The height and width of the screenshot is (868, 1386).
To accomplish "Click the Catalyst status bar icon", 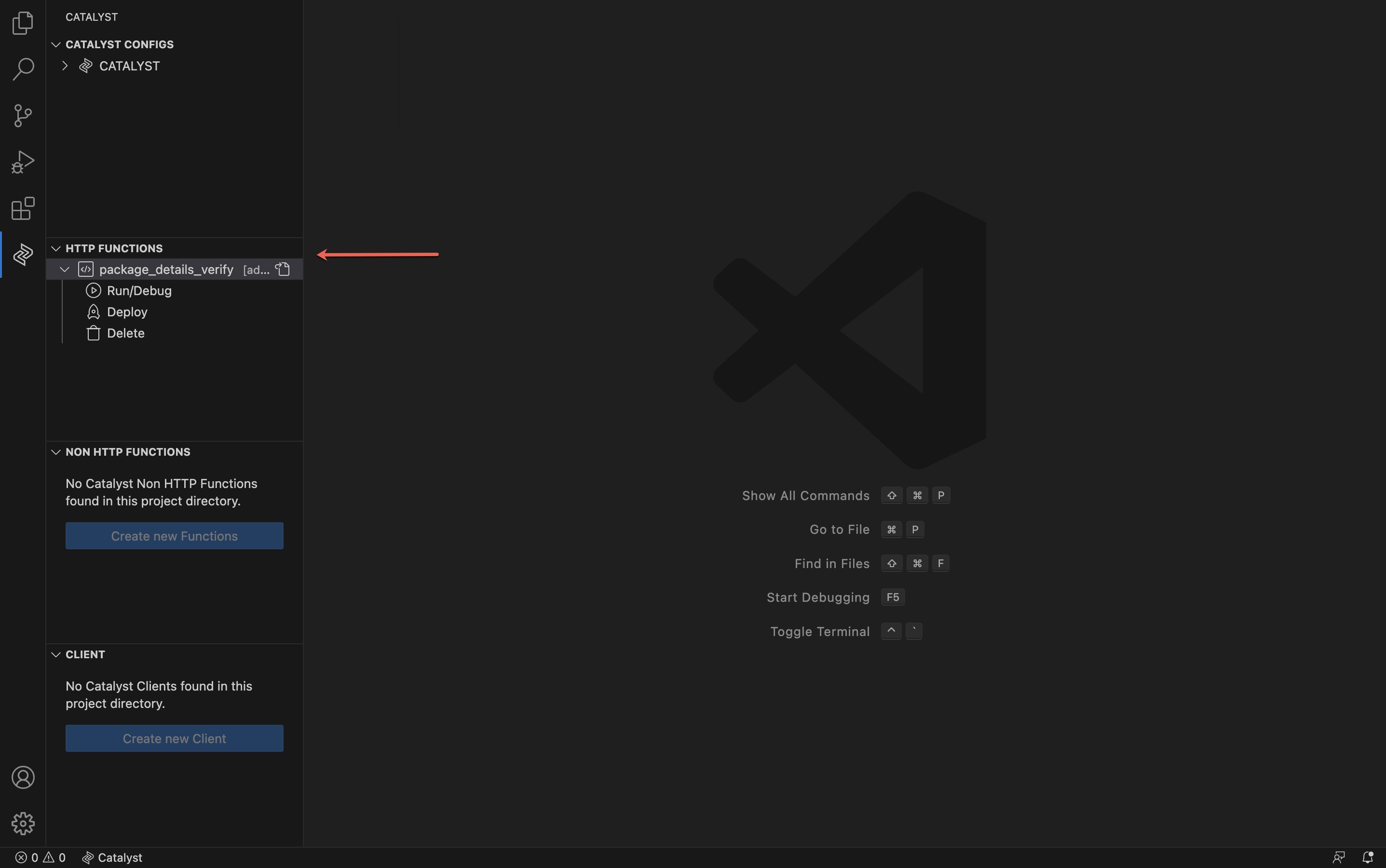I will click(88, 857).
